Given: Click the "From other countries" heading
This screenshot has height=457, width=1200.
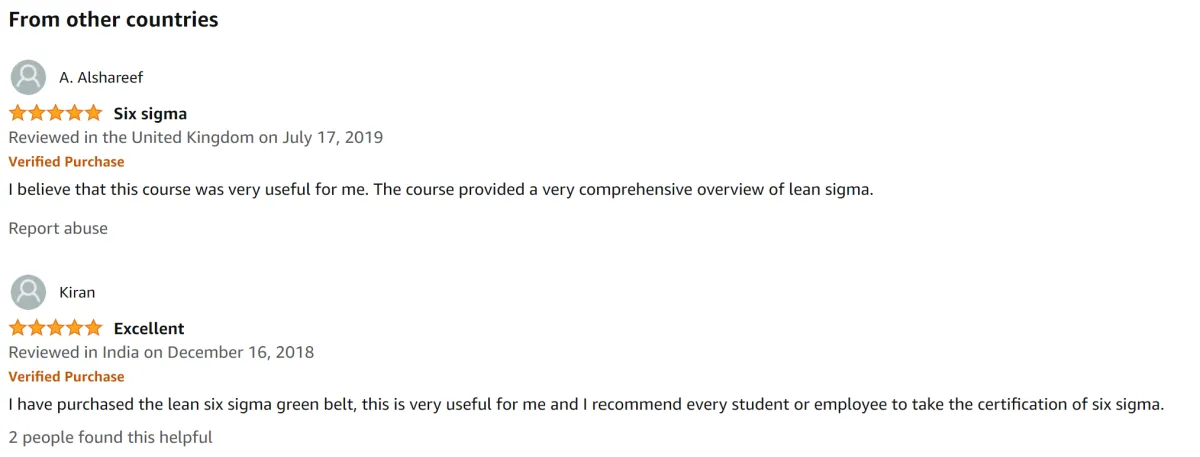Looking at the screenshot, I should click(x=114, y=19).
